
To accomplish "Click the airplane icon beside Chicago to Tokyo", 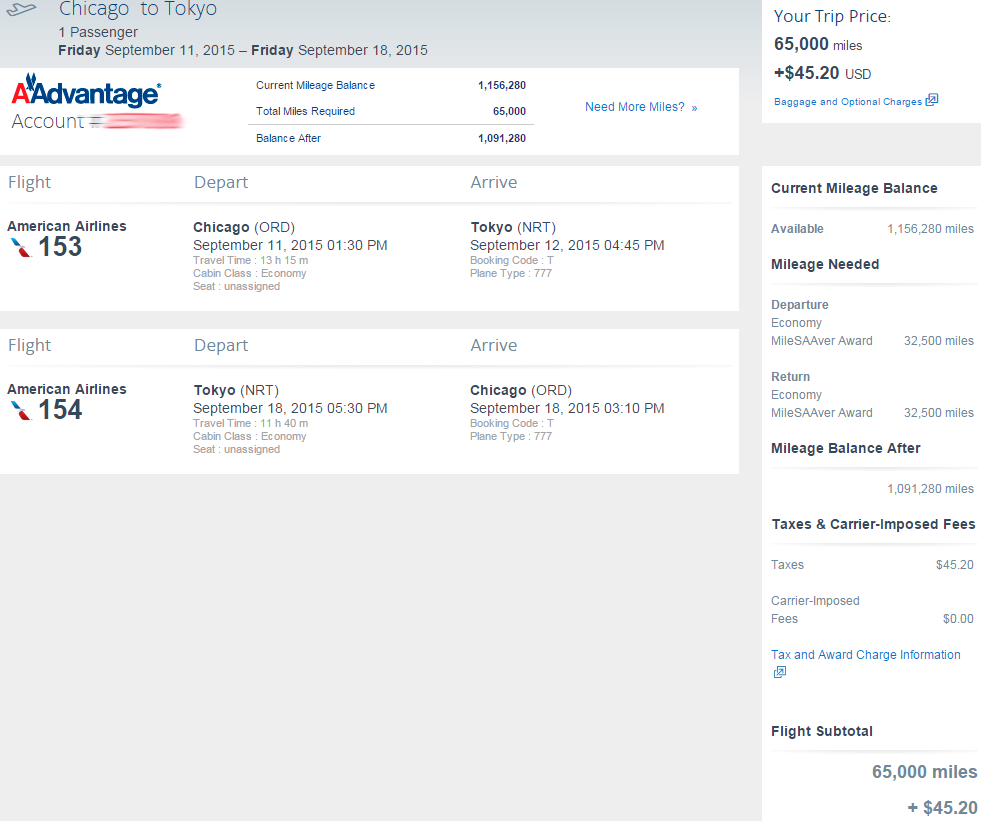I will (21, 10).
